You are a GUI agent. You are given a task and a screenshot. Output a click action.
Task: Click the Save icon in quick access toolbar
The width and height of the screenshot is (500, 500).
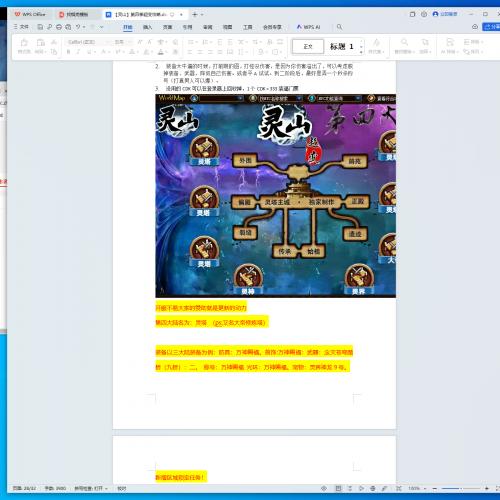point(40,27)
